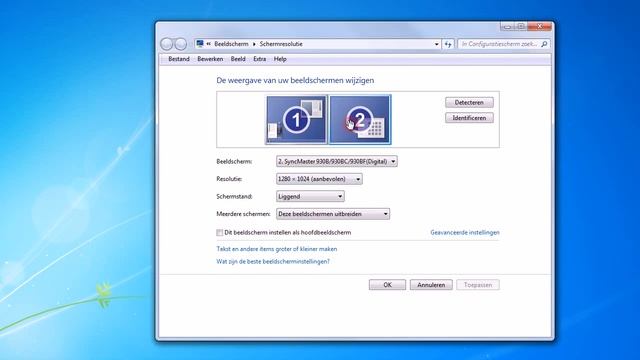Open the Bestand menu
Viewport: 640px width, 360px height.
179,59
